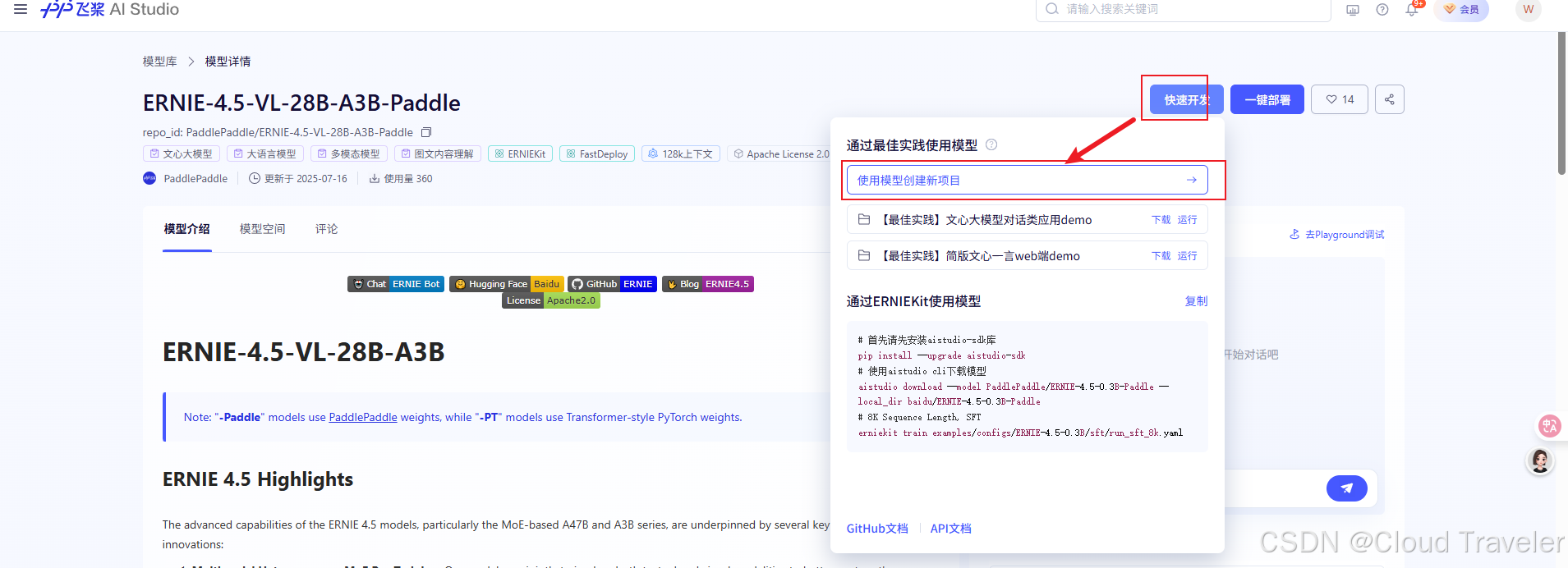Click the 多模态模型 tag
The width and height of the screenshot is (1568, 568).
(x=349, y=153)
